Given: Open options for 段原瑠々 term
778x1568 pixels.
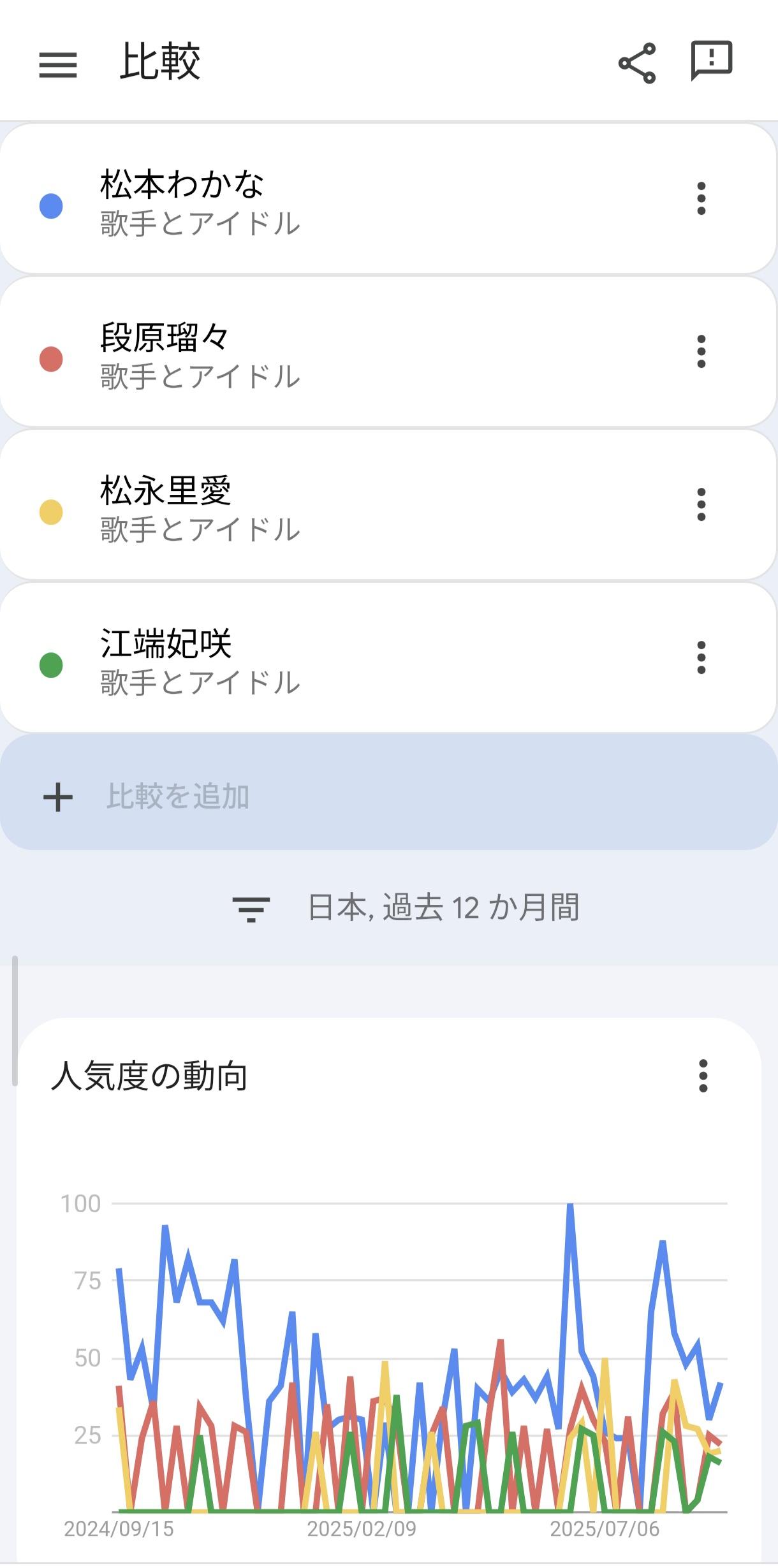Looking at the screenshot, I should click(x=701, y=351).
